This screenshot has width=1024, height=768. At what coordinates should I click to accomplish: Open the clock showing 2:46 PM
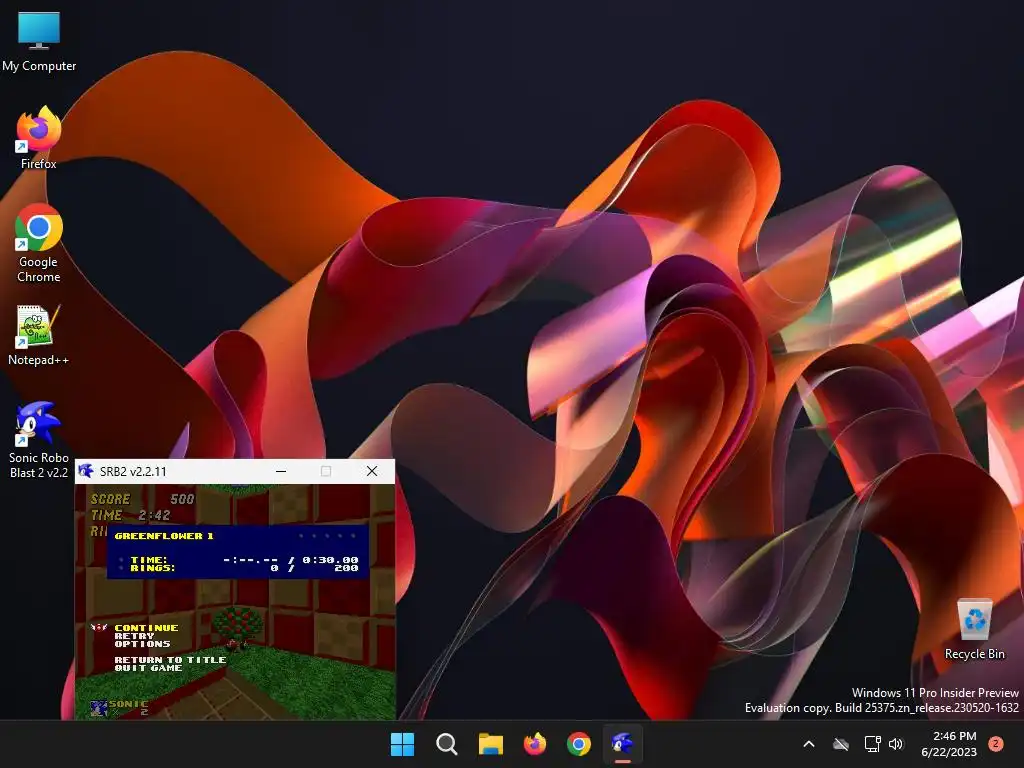pyautogui.click(x=949, y=744)
